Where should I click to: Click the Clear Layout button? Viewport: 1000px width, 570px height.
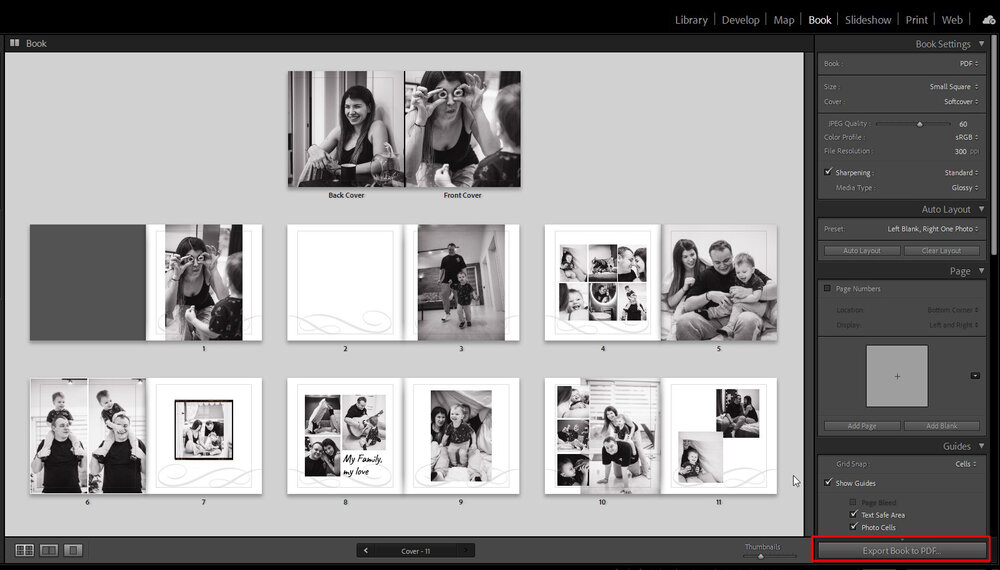[941, 251]
